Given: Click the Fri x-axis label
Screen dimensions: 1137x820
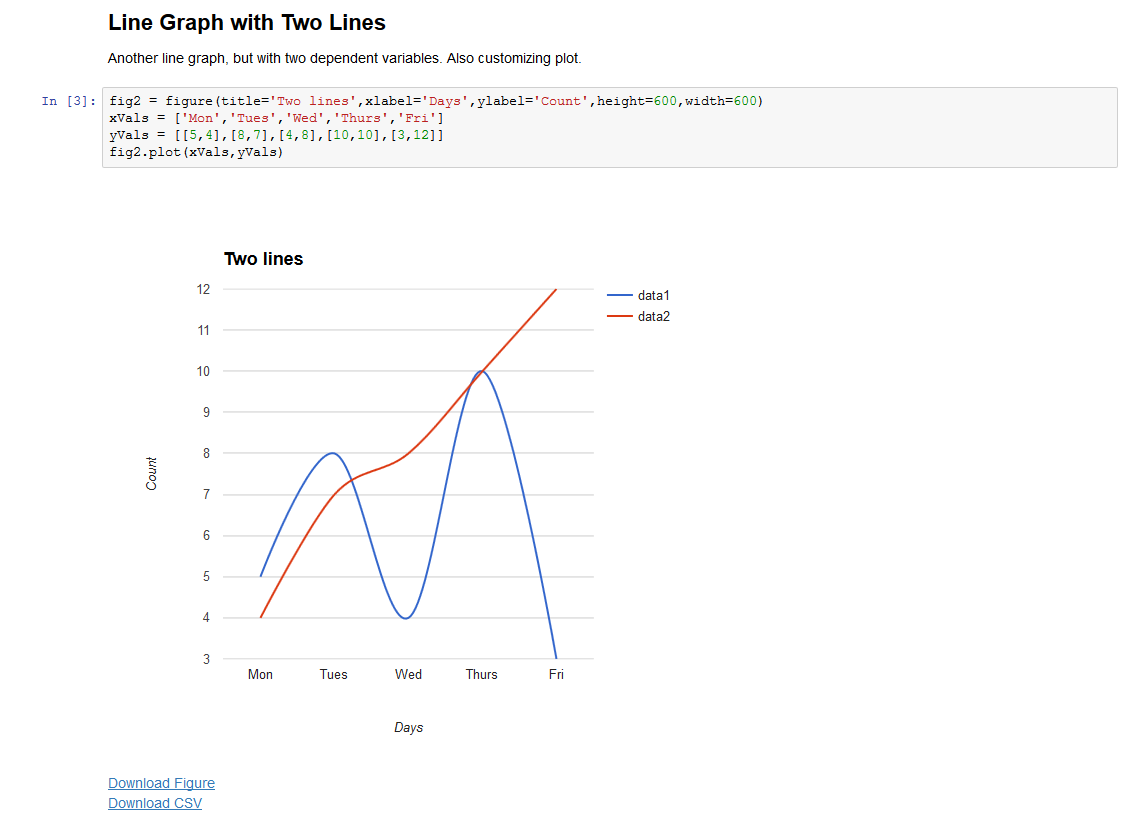Looking at the screenshot, I should click(x=556, y=674).
